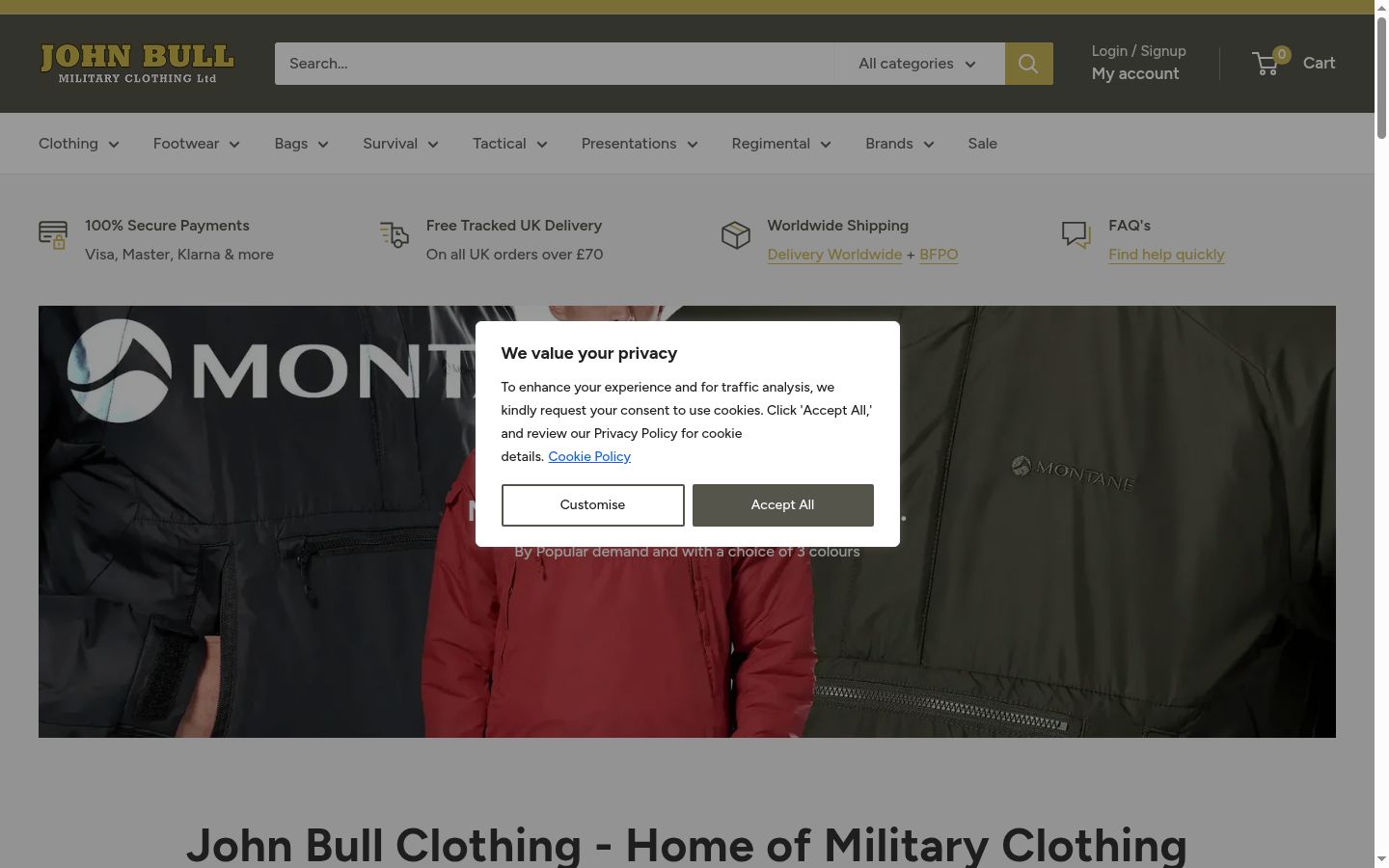Viewport: 1389px width, 868px height.
Task: Open the Brands menu
Action: click(900, 144)
